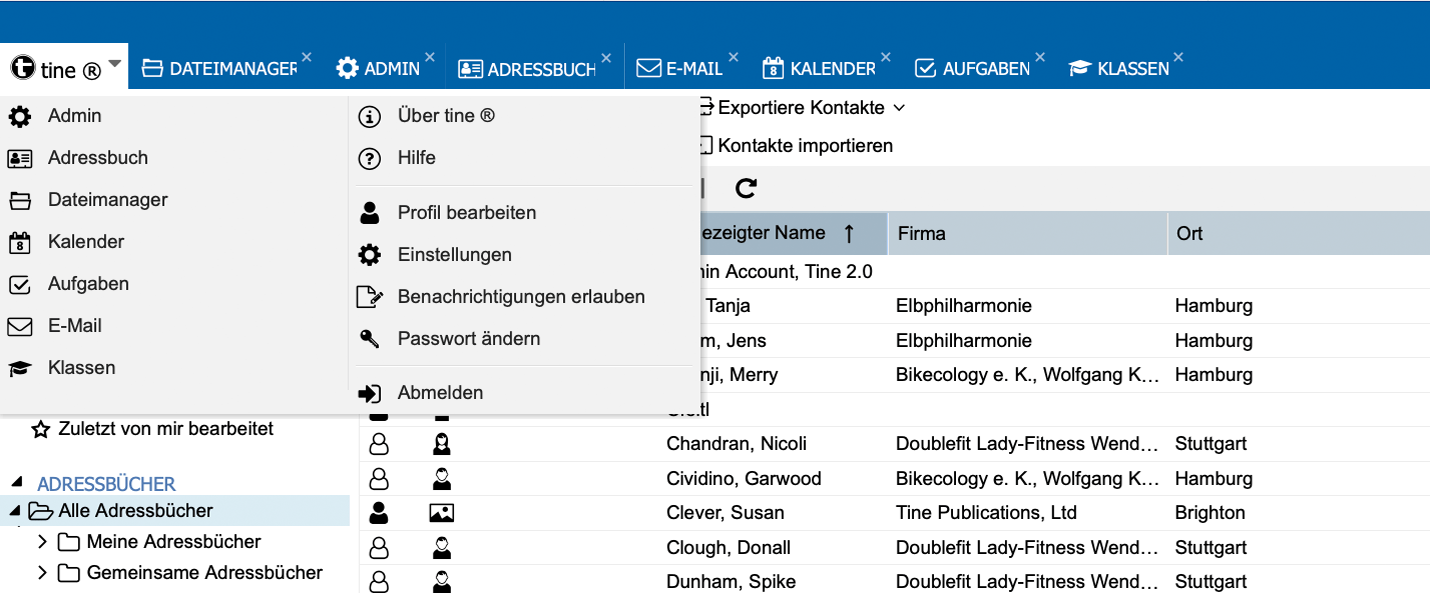The width and height of the screenshot is (1430, 593).
Task: Expand the Gemeinsame Adressbücher folder
Action: (x=42, y=573)
